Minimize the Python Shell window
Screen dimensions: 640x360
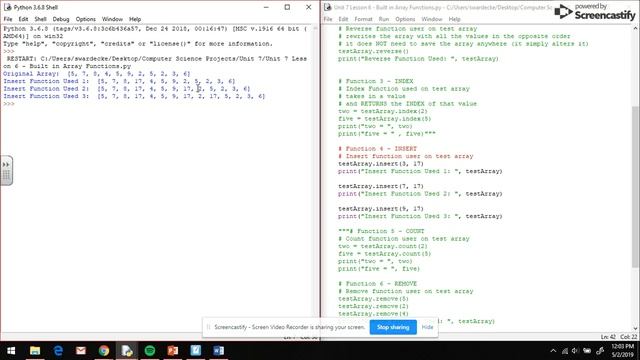(266, 7)
